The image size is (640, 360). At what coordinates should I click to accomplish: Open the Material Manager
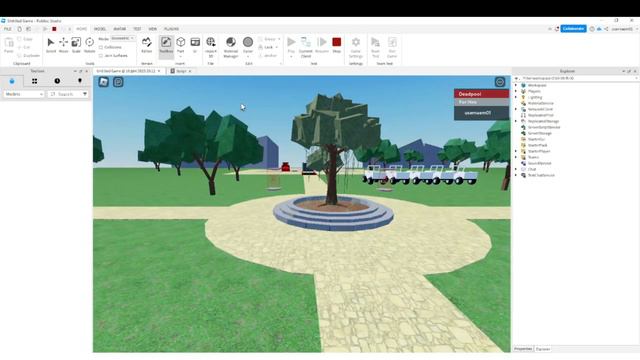point(231,46)
